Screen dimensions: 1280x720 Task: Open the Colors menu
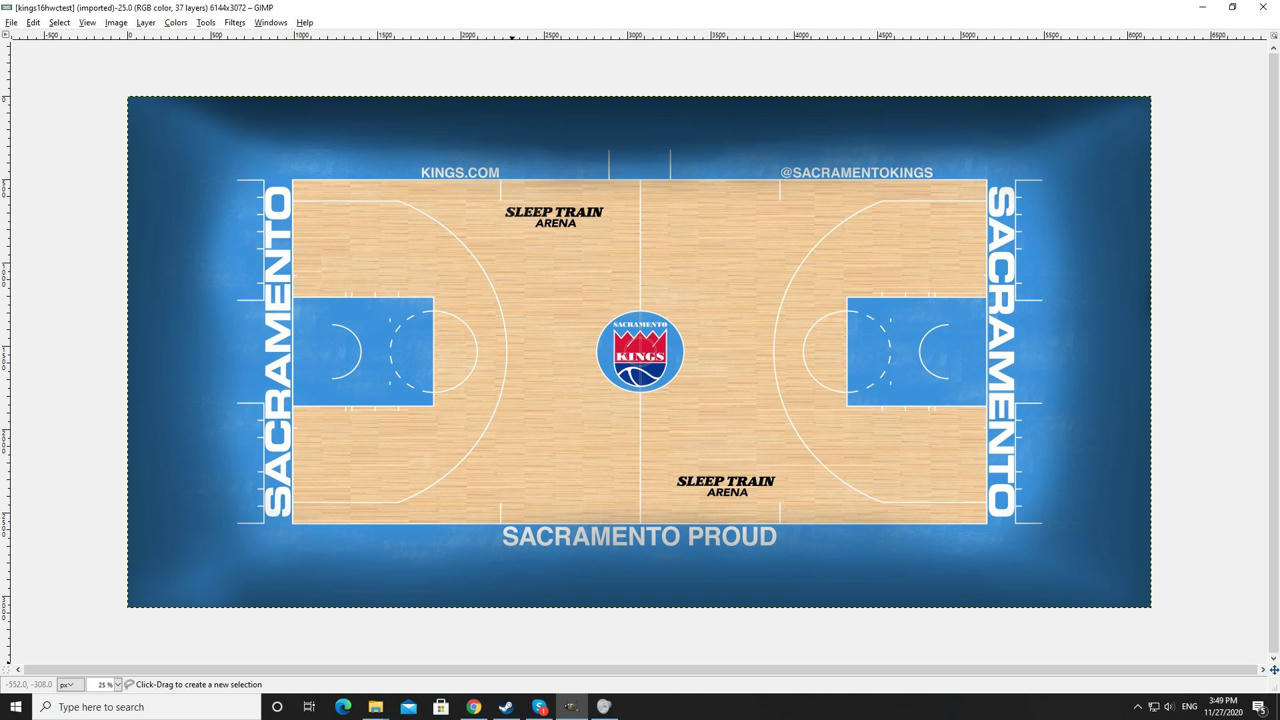click(x=176, y=22)
